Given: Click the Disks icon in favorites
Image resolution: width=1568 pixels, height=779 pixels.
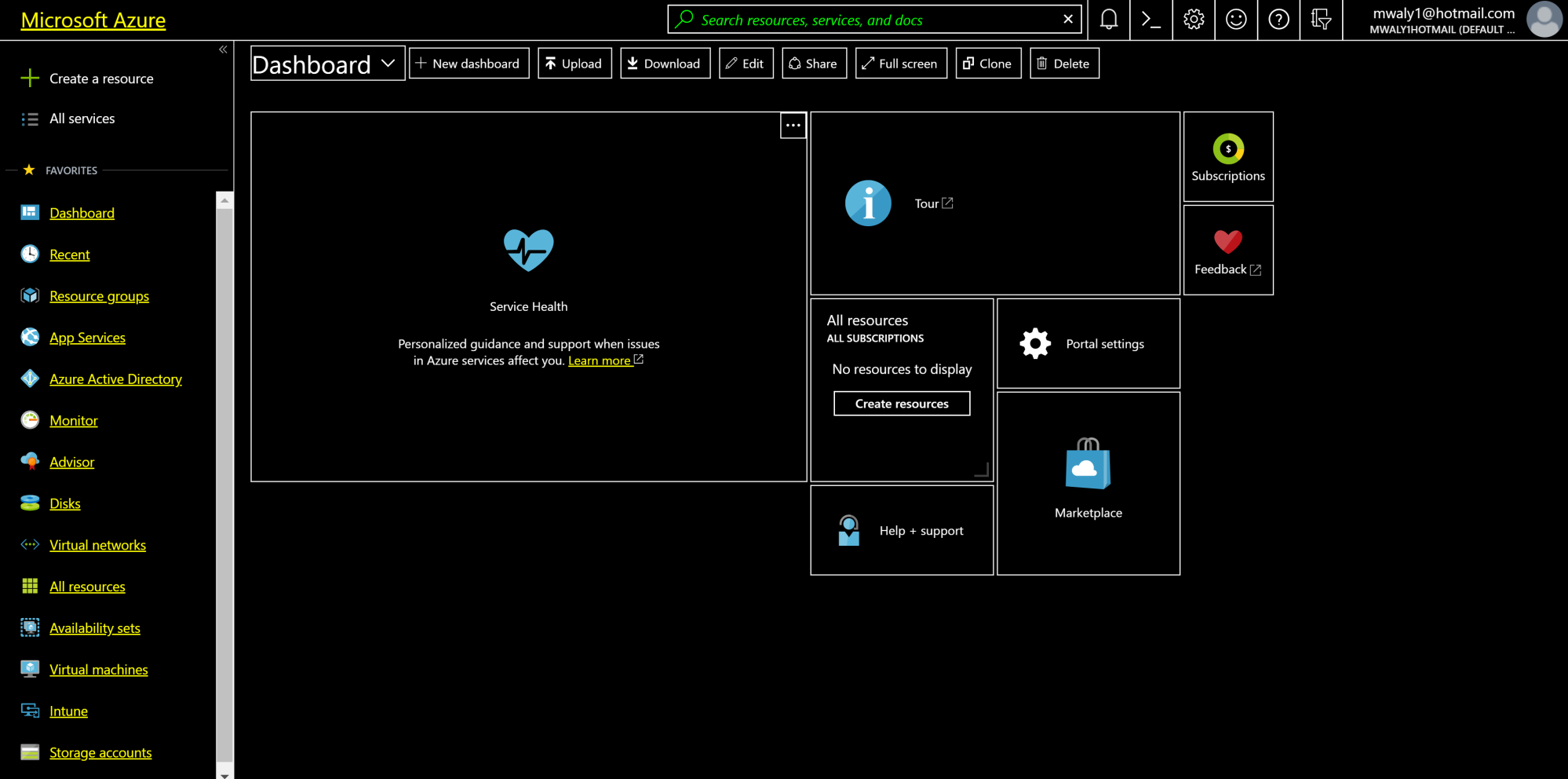Looking at the screenshot, I should click(x=30, y=503).
